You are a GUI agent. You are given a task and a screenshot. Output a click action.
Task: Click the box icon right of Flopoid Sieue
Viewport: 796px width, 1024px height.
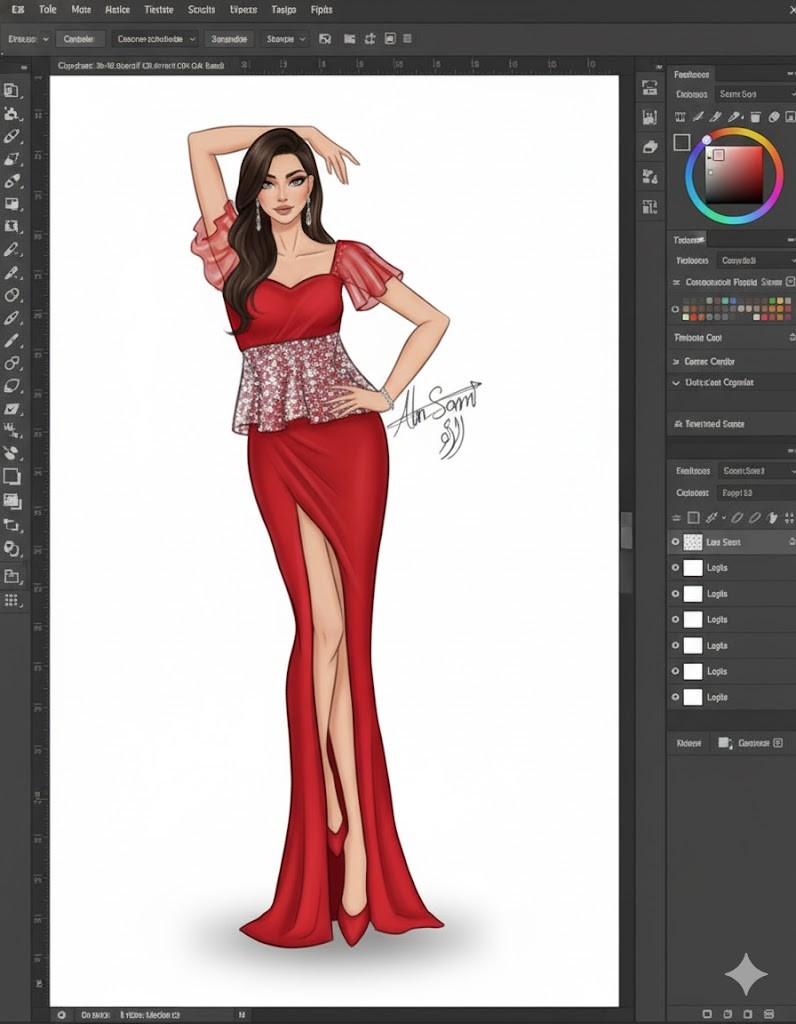[x=790, y=281]
